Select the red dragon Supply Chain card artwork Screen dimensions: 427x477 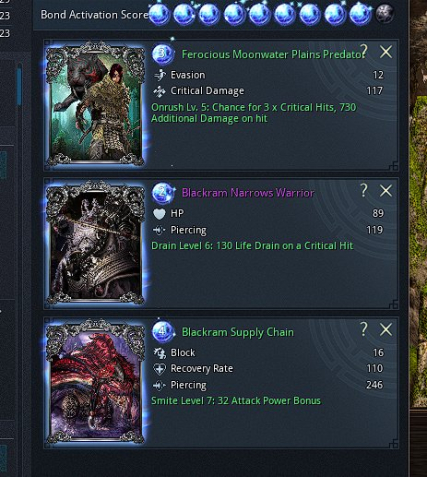(95, 382)
